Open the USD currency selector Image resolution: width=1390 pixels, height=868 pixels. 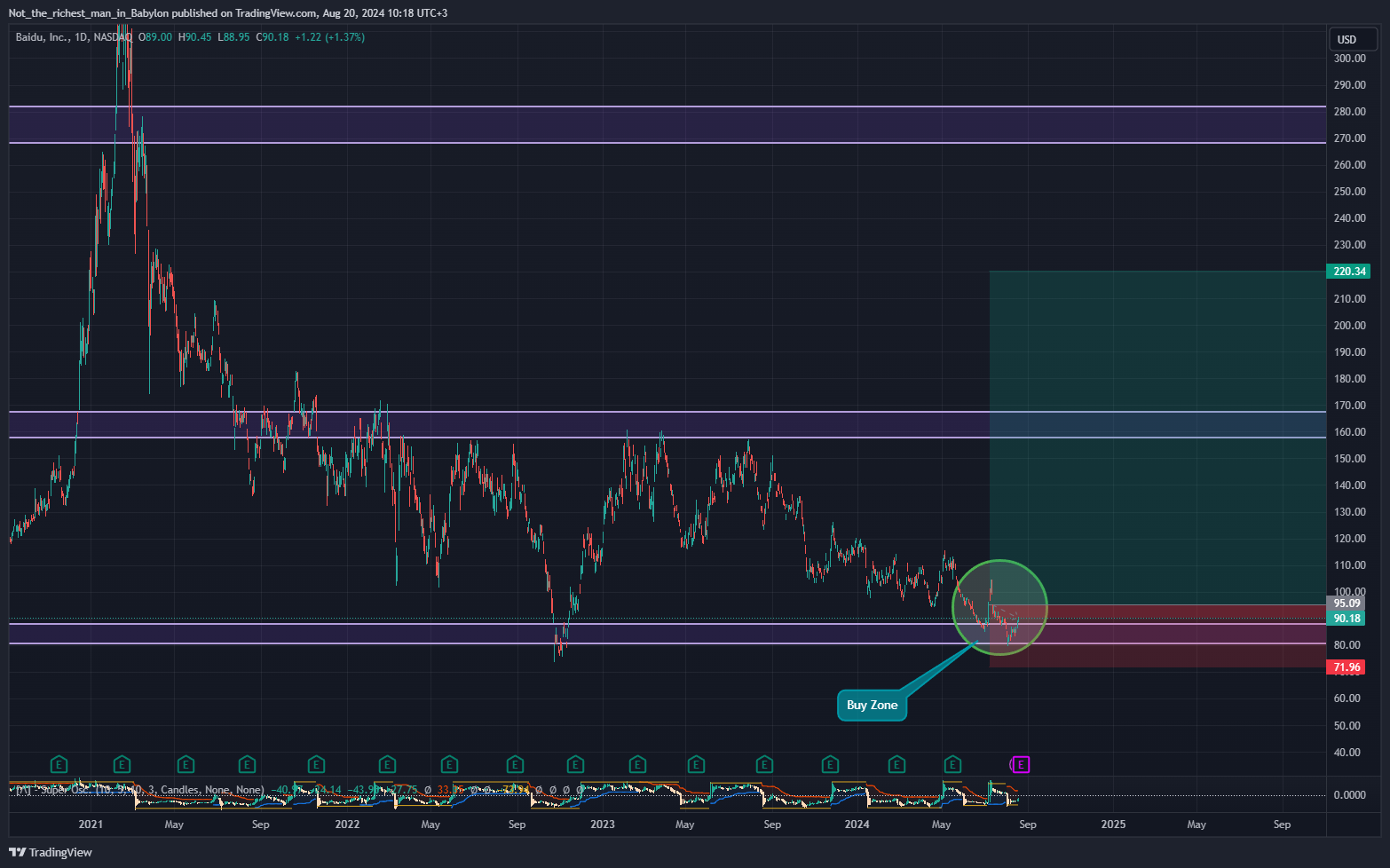click(x=1352, y=39)
